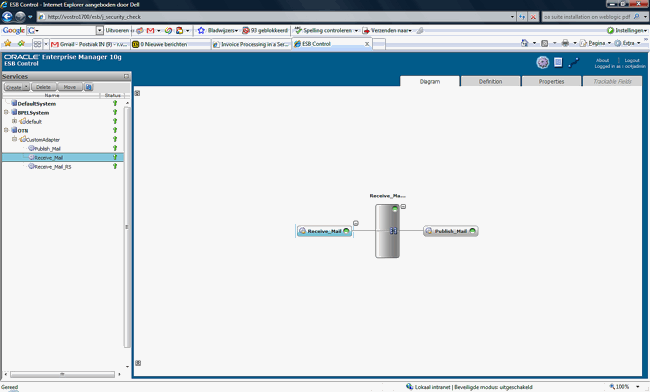Click the browser address bar
Viewport: 650px width, 392px height.
coord(274,17)
